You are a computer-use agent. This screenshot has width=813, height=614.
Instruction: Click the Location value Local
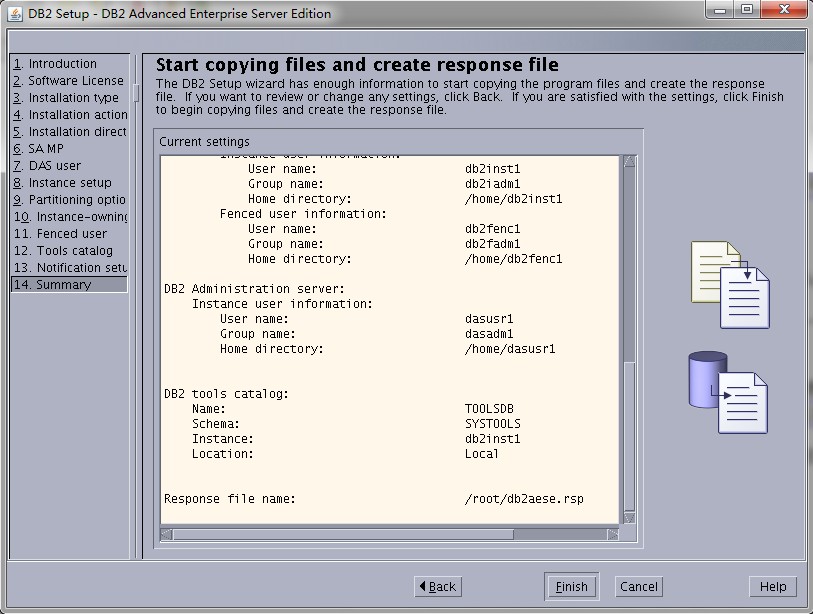[482, 454]
